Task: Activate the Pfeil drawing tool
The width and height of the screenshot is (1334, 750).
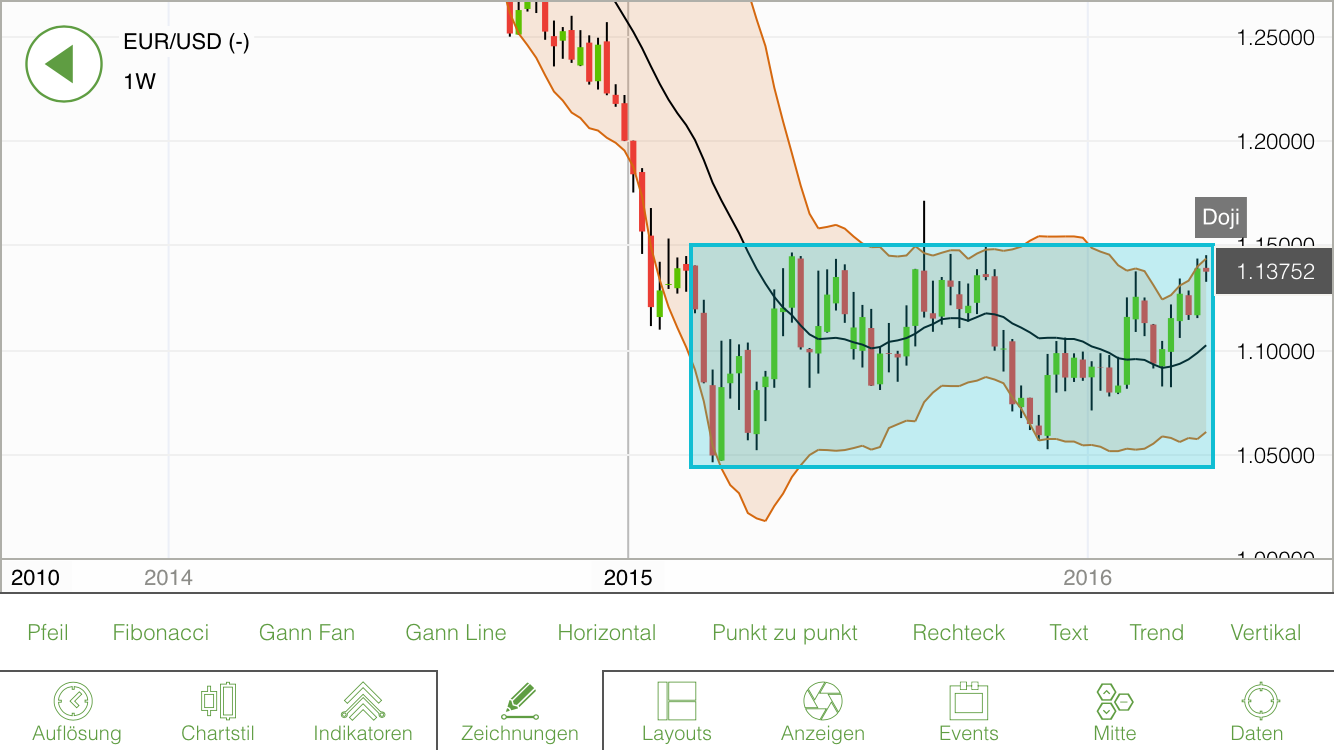Action: [x=48, y=632]
